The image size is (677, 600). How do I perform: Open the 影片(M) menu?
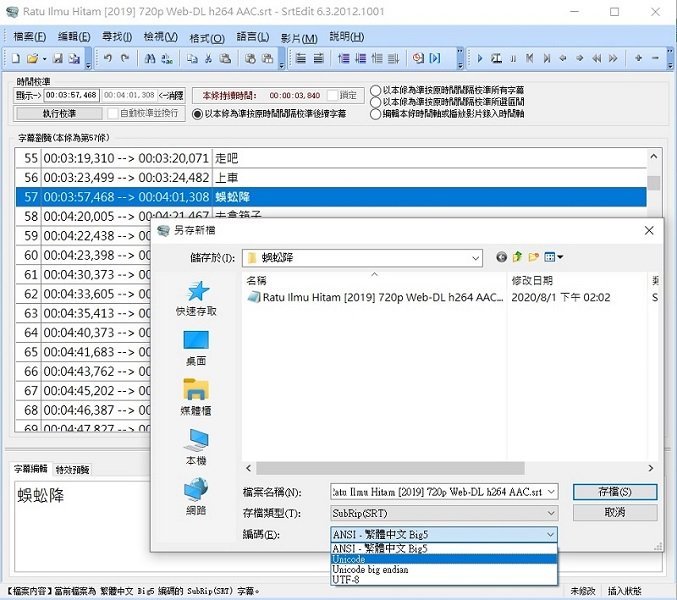299,38
